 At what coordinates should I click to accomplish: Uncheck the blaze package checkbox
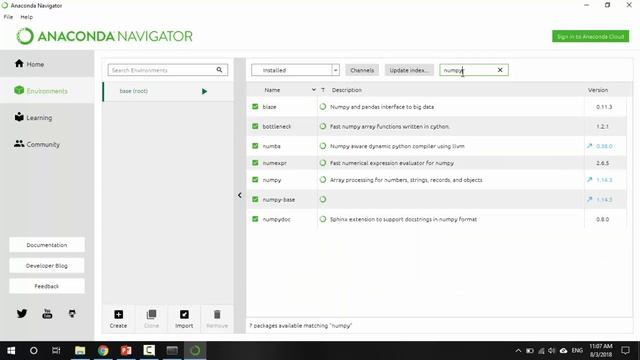(x=255, y=107)
